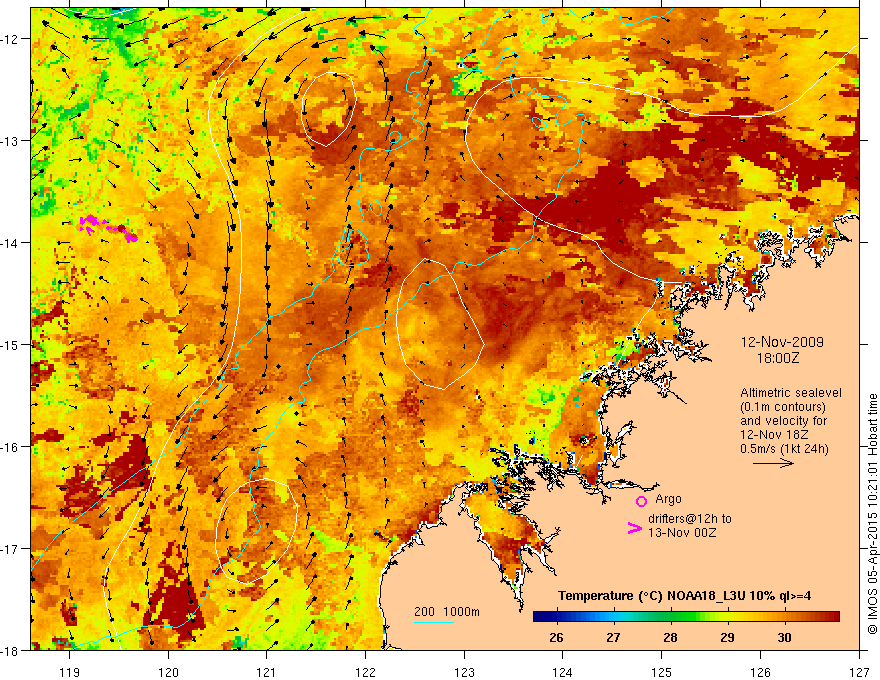The height and width of the screenshot is (680, 880).
Task: Click the 0.5m/s velocity scale arrow
Action: click(x=773, y=463)
